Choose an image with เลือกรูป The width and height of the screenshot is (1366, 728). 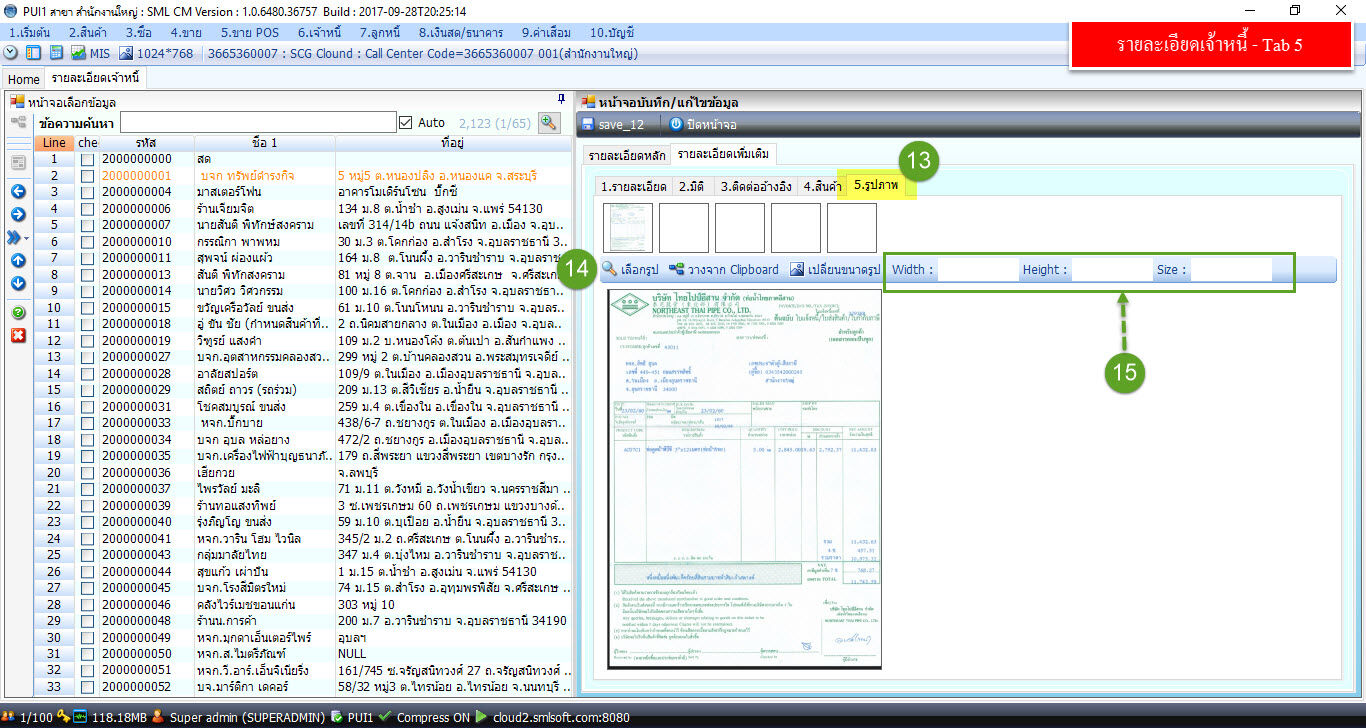(630, 269)
